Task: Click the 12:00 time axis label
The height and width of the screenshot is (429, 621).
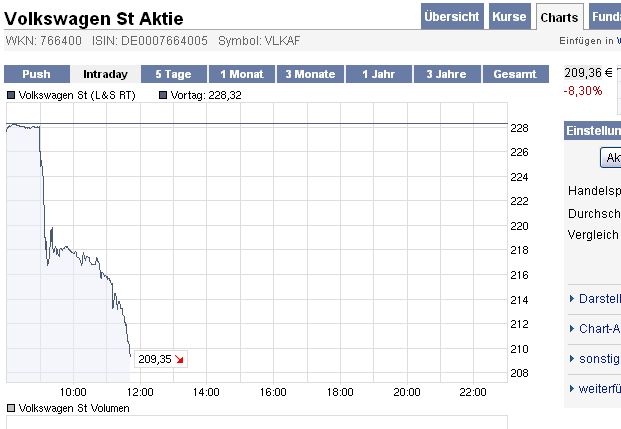Action: [x=140, y=392]
